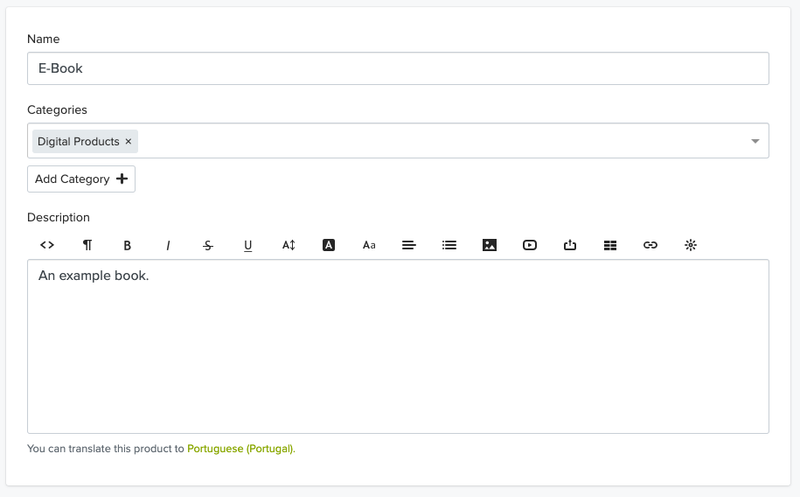Screen dimensions: 800x497
Task: Select the paragraph format icon
Action: (x=87, y=245)
